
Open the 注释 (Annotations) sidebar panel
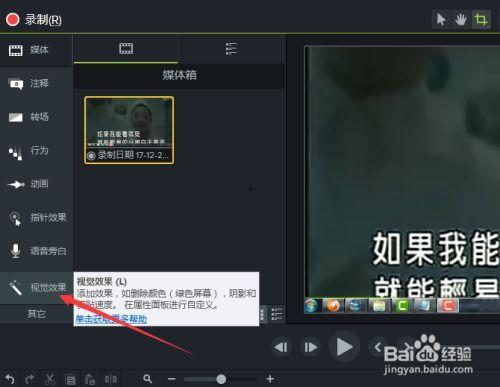point(36,83)
